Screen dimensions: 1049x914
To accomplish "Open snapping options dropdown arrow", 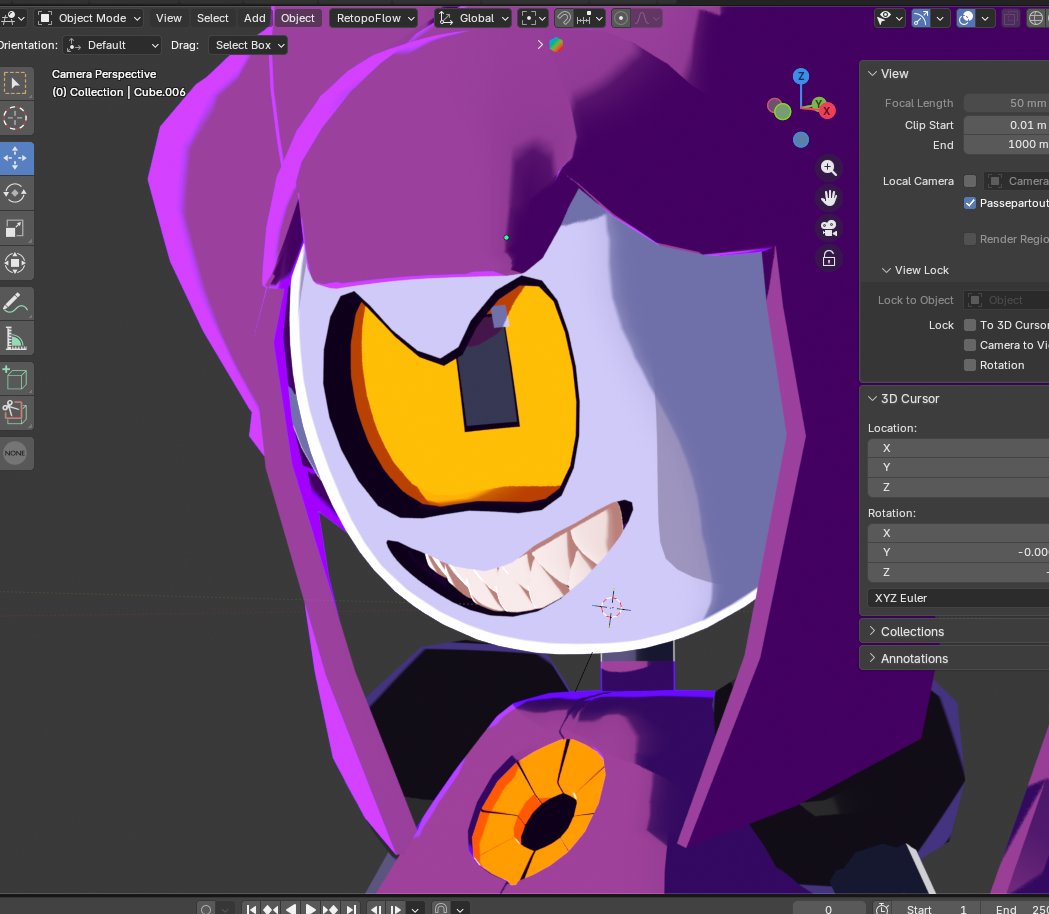I will pyautogui.click(x=591, y=18).
